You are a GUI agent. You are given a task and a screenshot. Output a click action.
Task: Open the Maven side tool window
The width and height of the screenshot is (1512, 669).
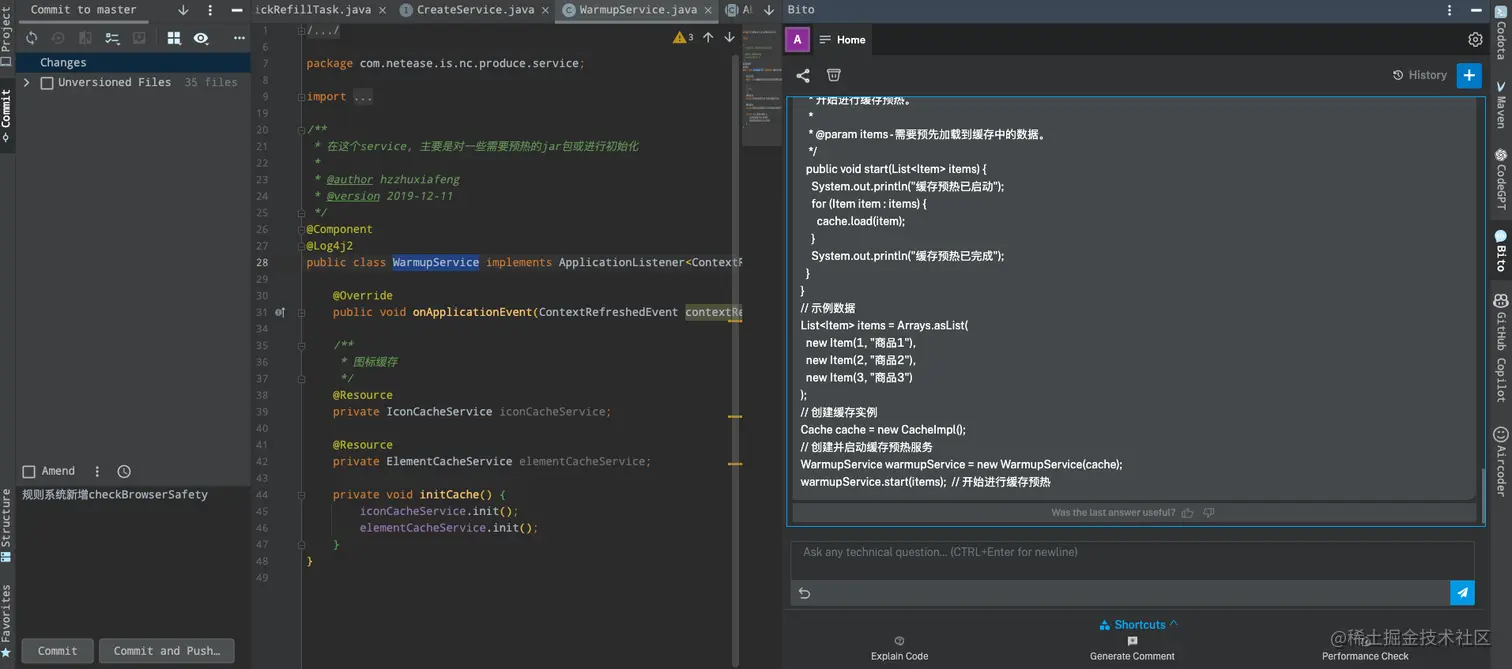(1501, 106)
